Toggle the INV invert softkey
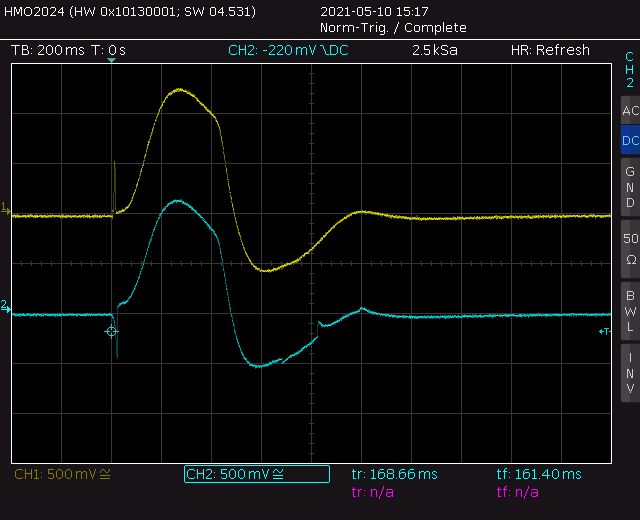 coord(630,373)
